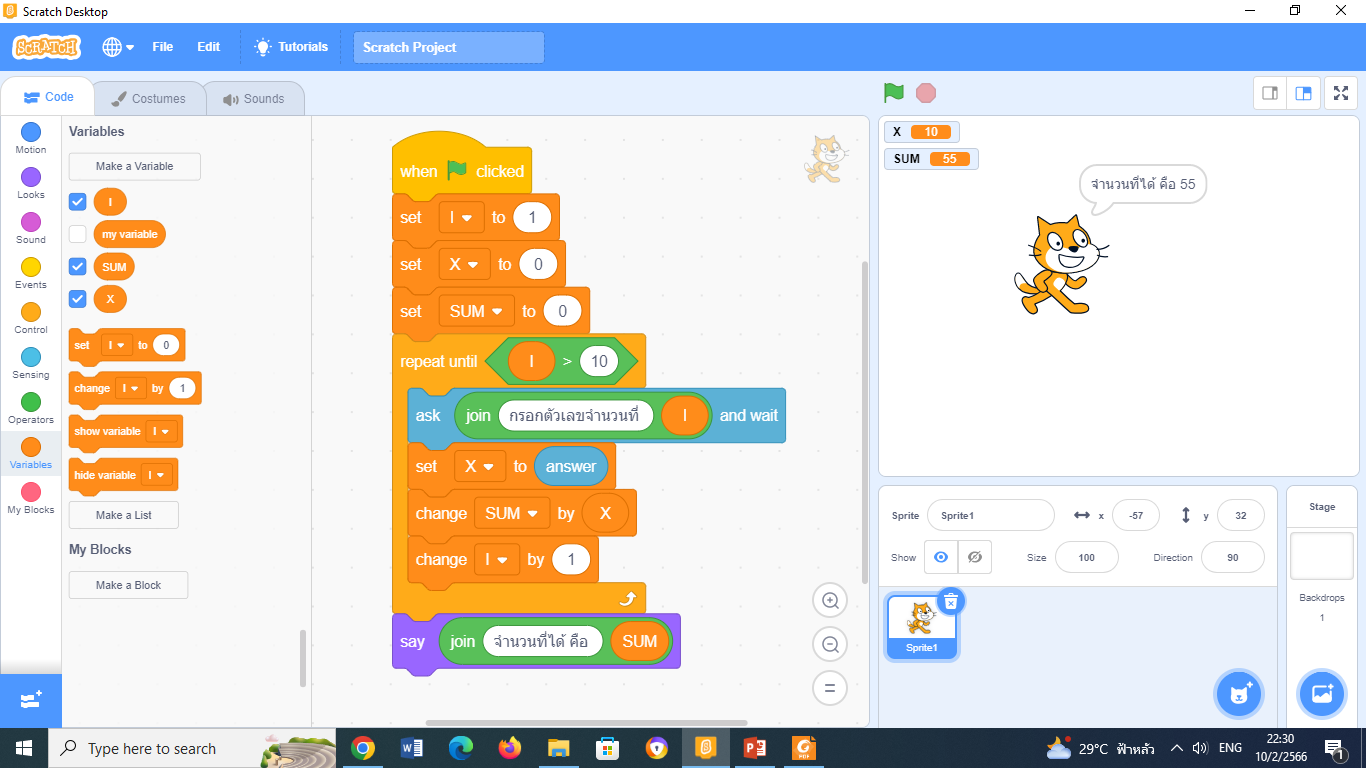The width and height of the screenshot is (1366, 768).
Task: Delete Sprite1 using the trash icon
Action: click(951, 601)
